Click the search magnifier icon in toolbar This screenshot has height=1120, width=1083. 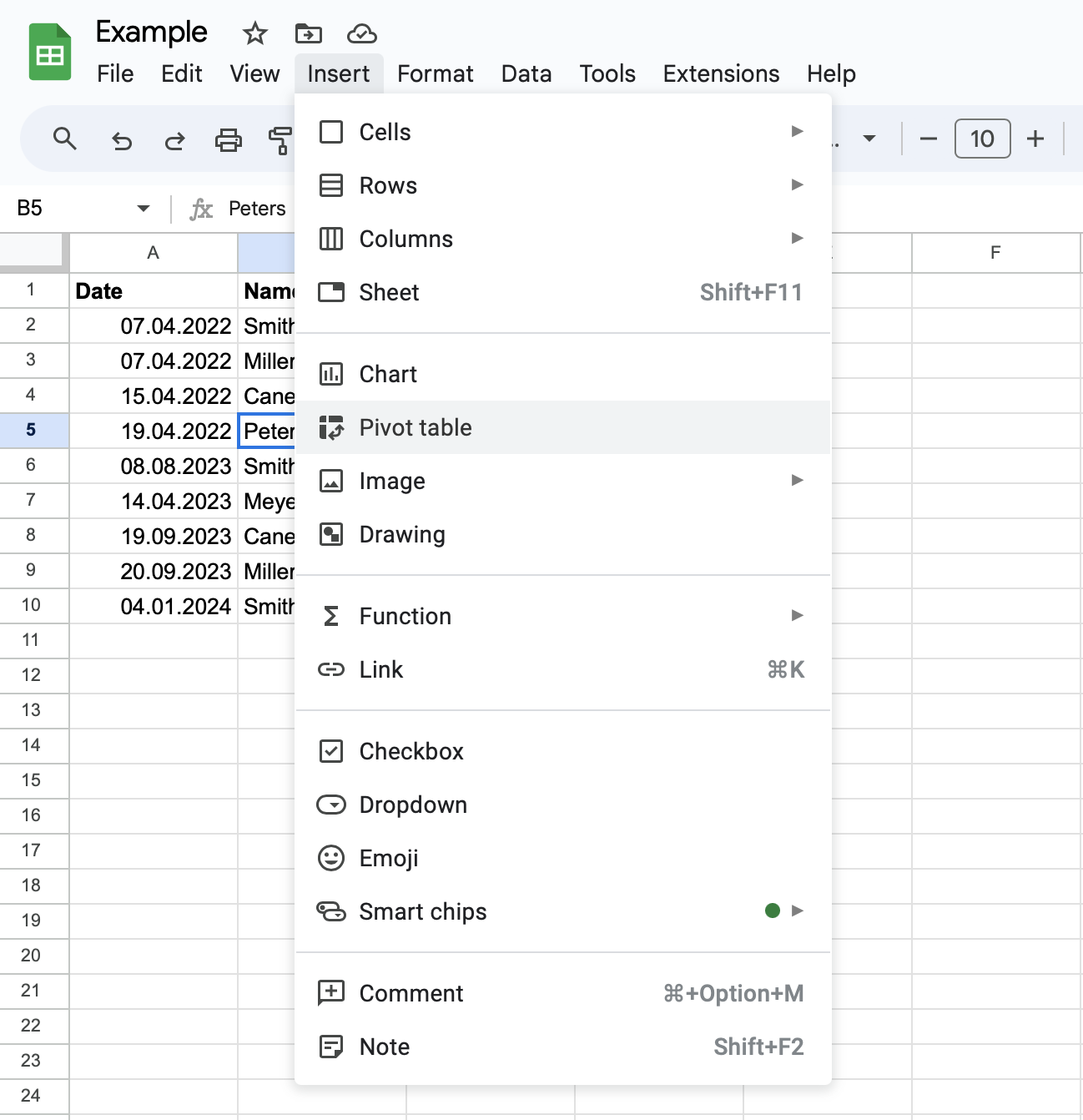coord(64,139)
